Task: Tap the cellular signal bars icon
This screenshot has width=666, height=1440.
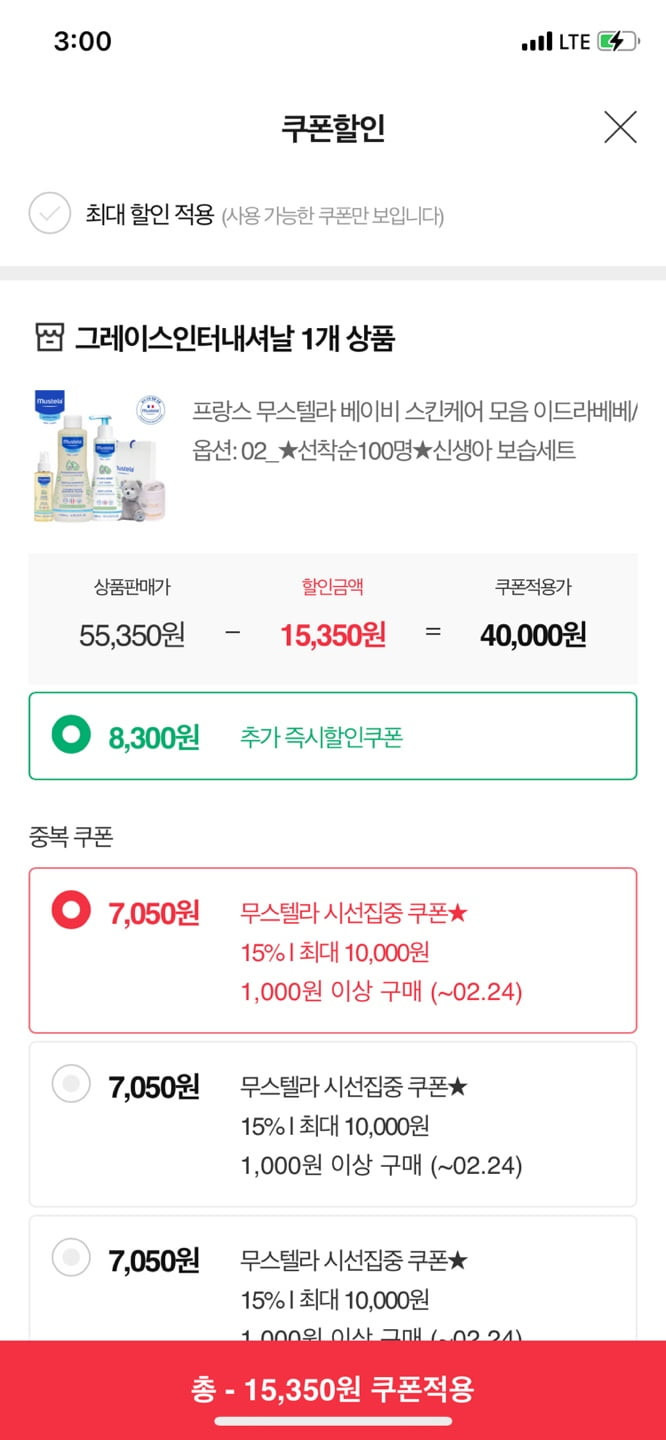Action: [536, 42]
